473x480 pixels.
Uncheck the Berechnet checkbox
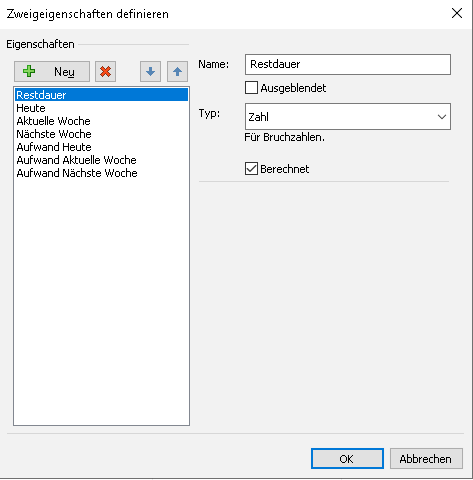[x=251, y=169]
